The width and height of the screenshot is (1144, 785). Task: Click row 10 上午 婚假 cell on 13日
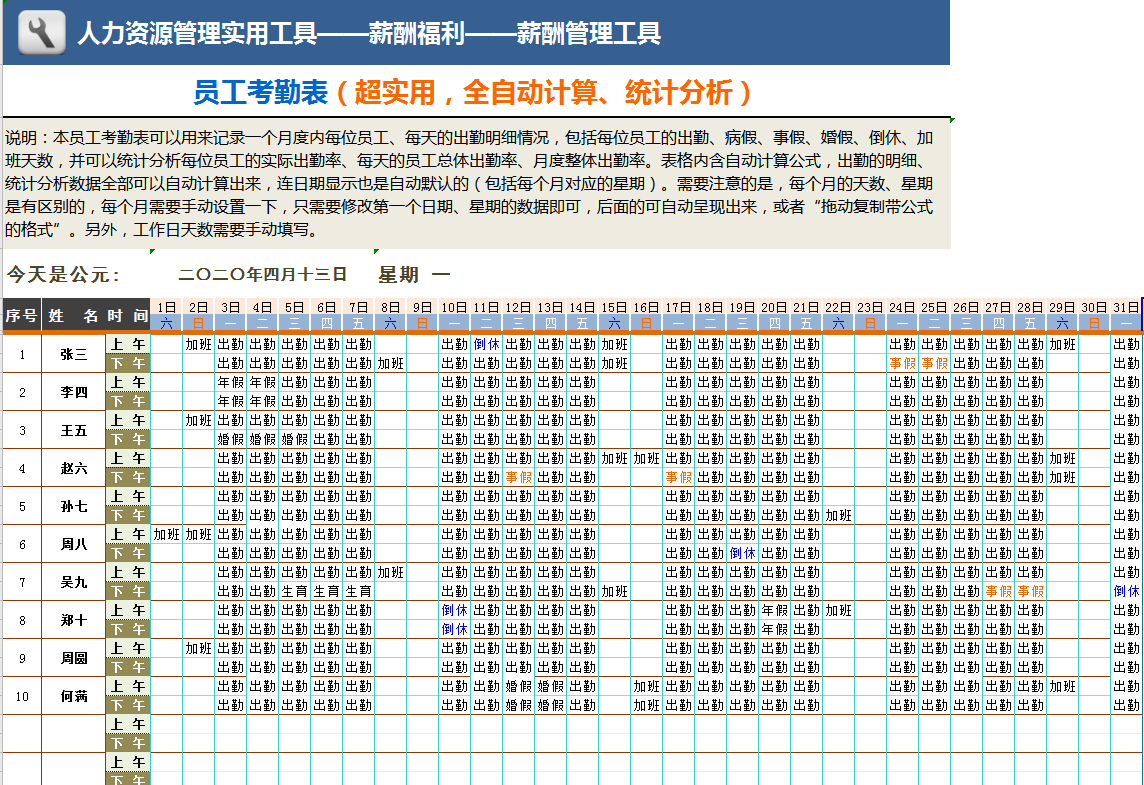coord(550,686)
